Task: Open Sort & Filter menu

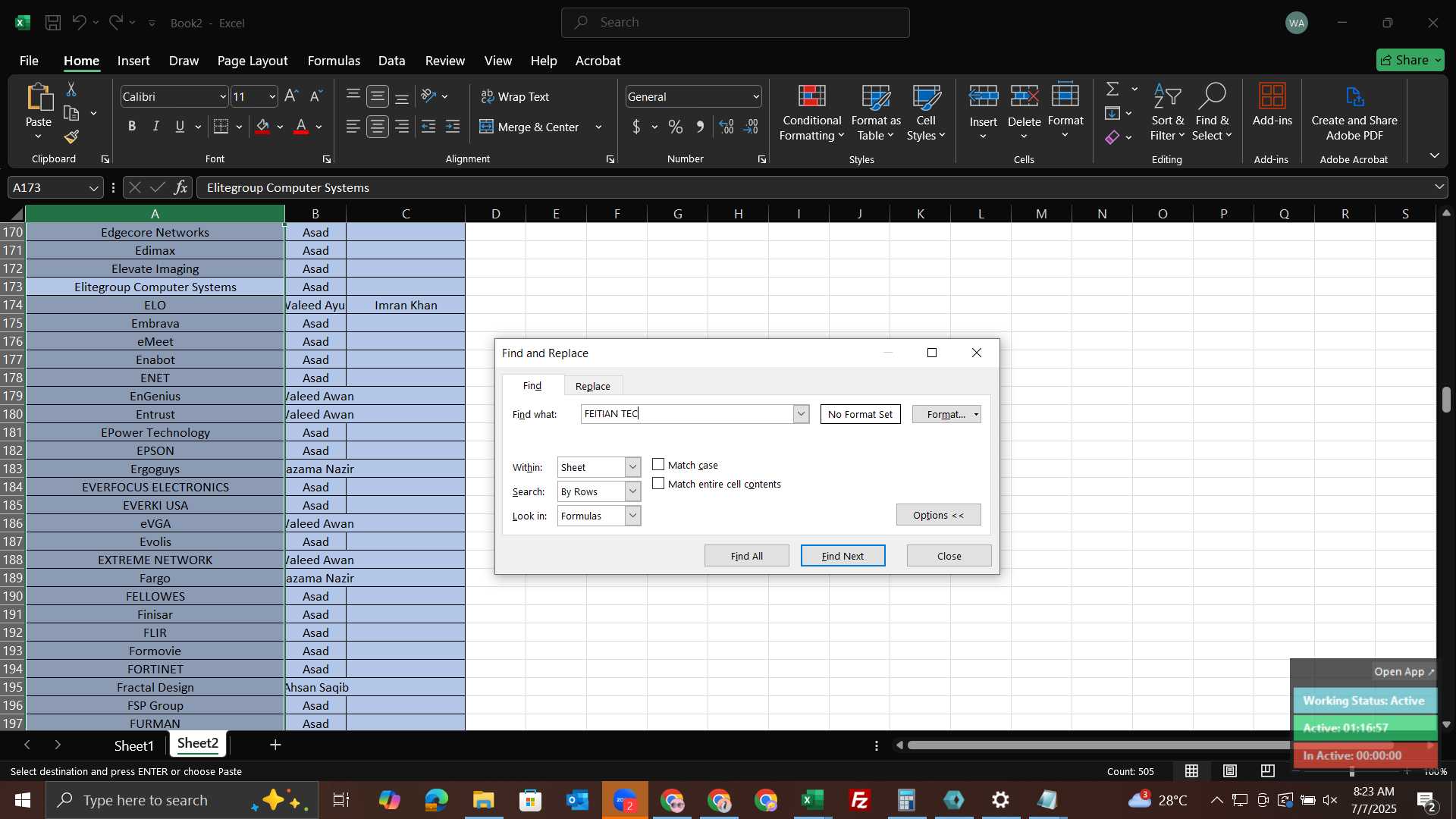Action: tap(1167, 113)
